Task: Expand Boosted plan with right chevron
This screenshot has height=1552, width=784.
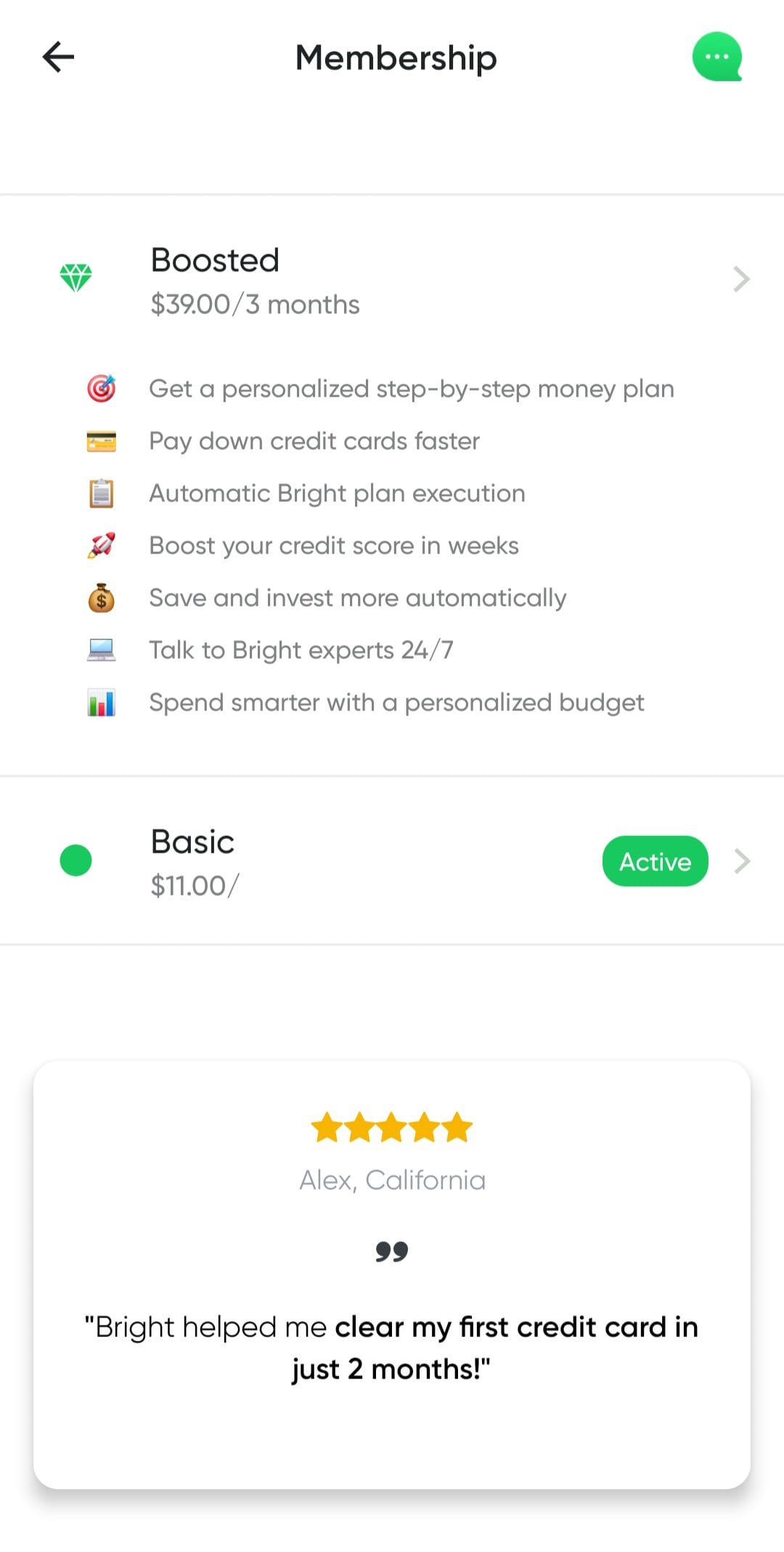Action: pos(741,279)
